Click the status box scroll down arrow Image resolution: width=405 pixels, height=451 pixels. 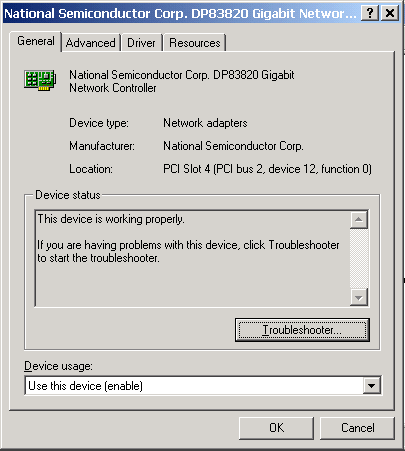coord(359,297)
